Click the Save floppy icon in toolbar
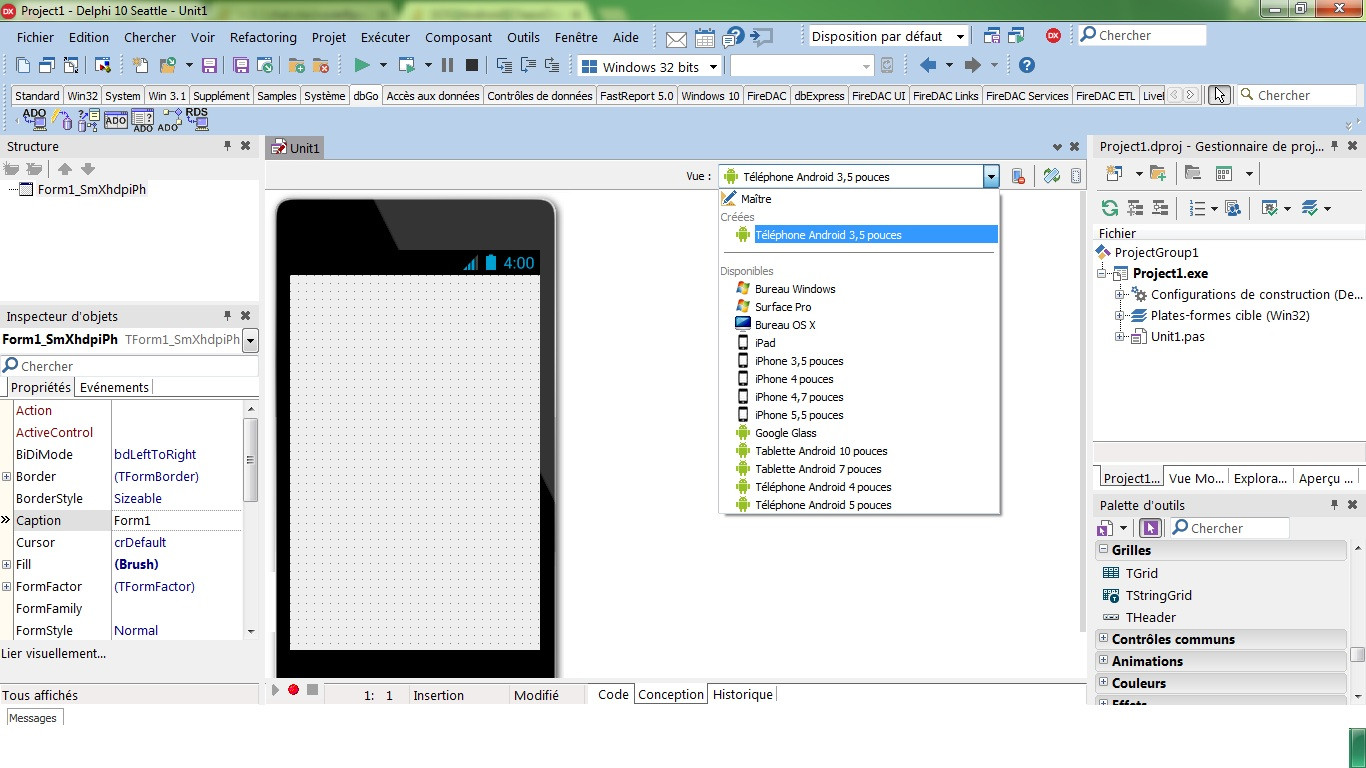This screenshot has height=768, width=1366. tap(209, 65)
